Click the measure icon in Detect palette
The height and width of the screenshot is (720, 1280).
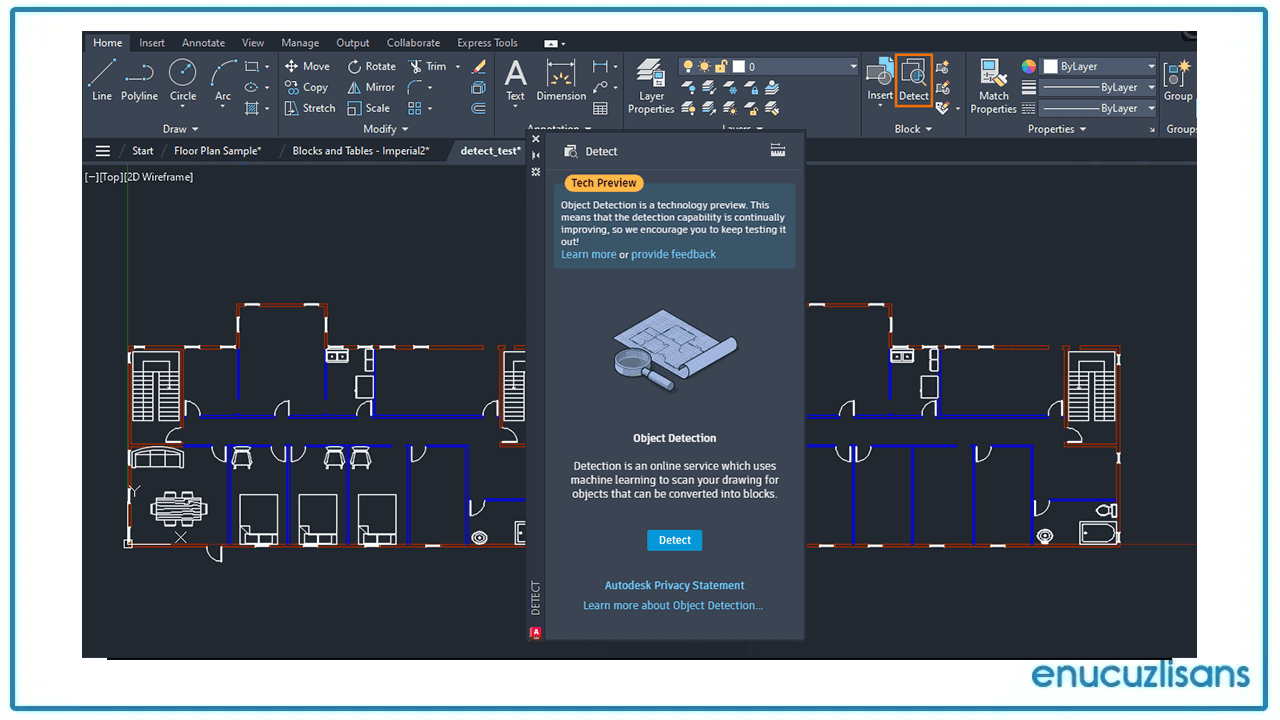(778, 150)
